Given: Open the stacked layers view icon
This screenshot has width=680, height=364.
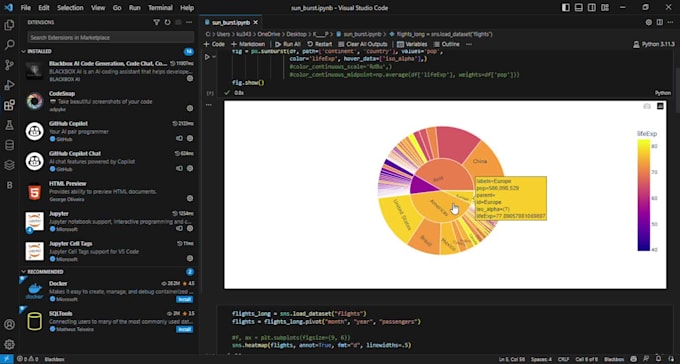Looking at the screenshot, I should pos(9,165).
